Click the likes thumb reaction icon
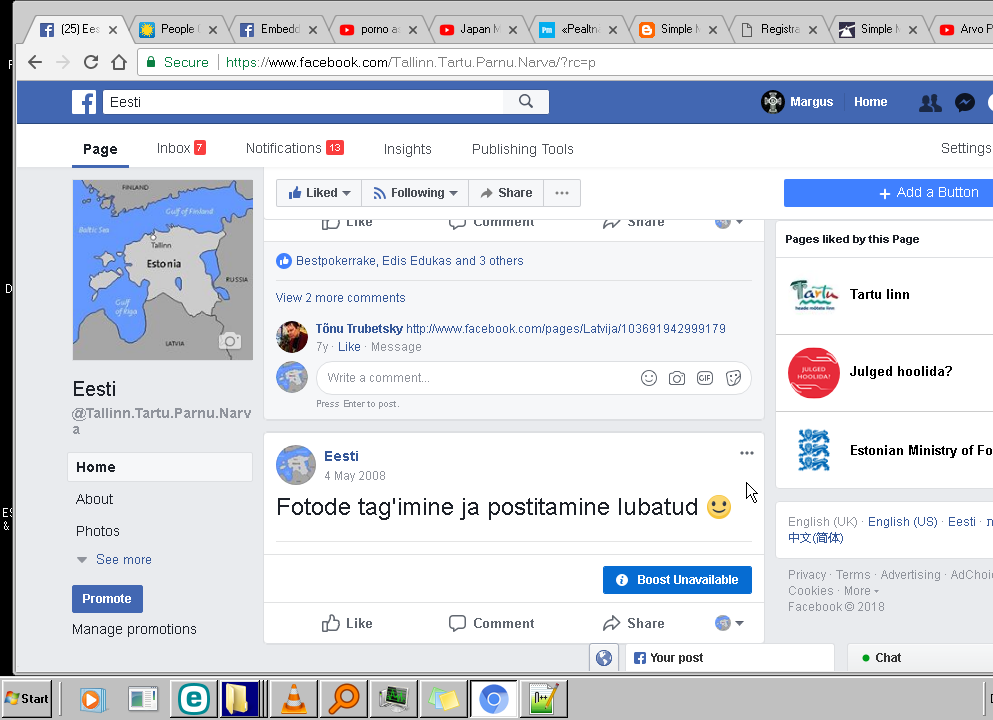Screen dimensions: 993x720 point(284,261)
